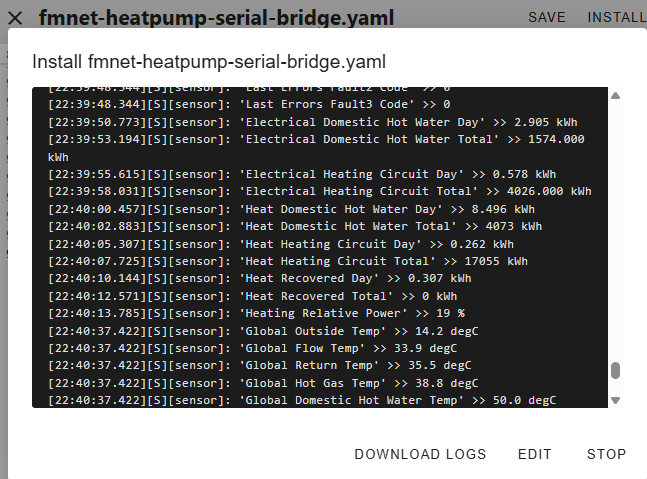Click the 'Global Hot Gas Temp' log entry
This screenshot has width=647, height=479.
tap(263, 383)
